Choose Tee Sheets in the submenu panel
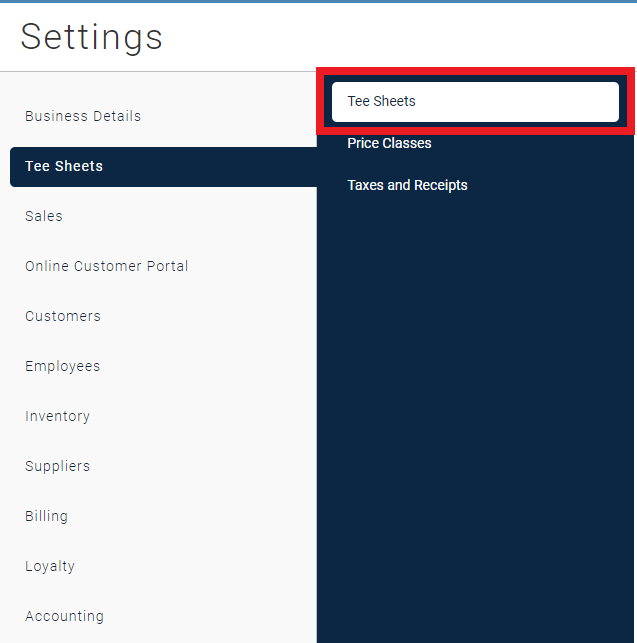Image resolution: width=637 pixels, height=643 pixels. (x=475, y=102)
